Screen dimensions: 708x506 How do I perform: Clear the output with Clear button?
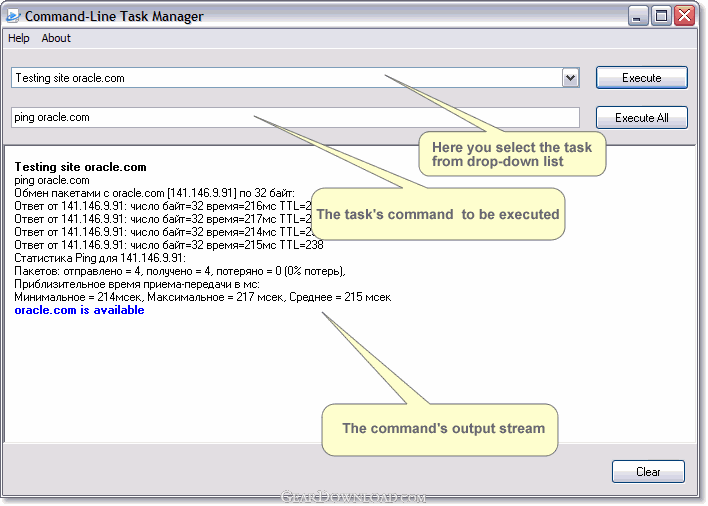(648, 472)
